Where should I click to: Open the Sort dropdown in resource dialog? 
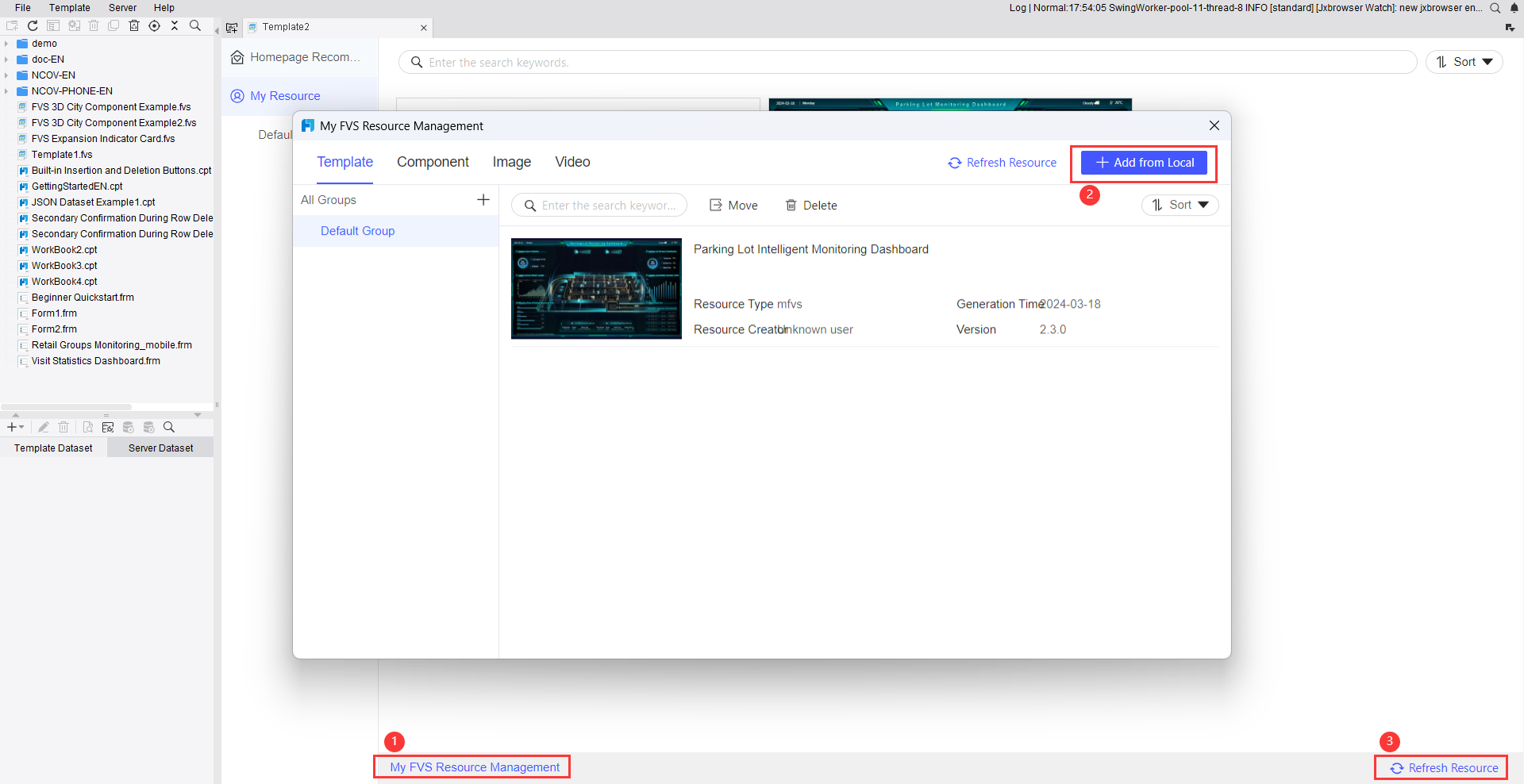[x=1180, y=205]
